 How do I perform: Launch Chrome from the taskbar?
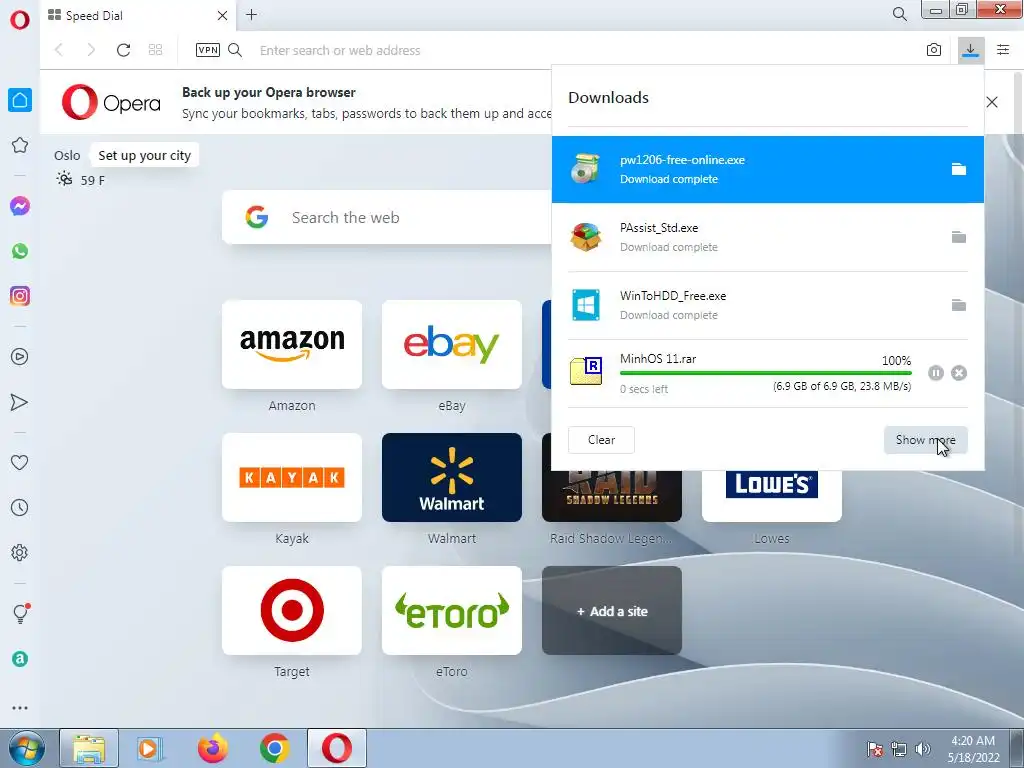tap(274, 748)
